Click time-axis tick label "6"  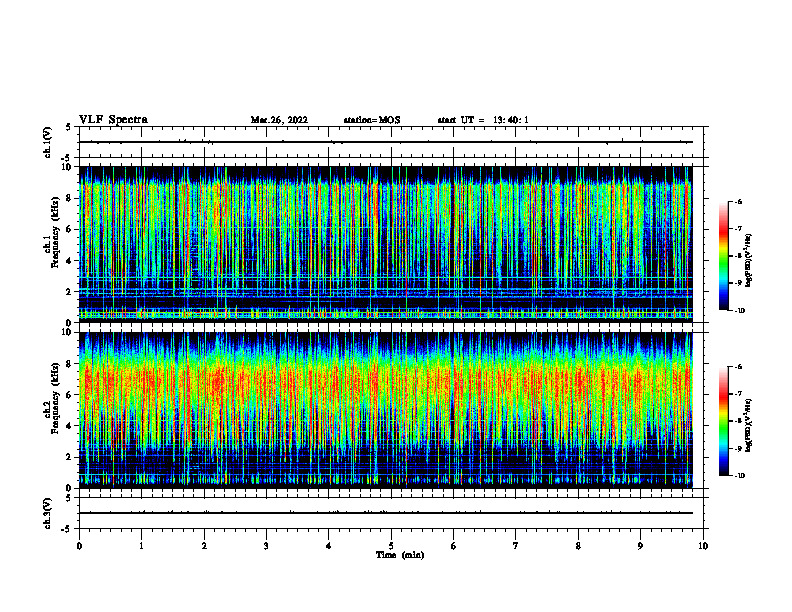coord(454,546)
